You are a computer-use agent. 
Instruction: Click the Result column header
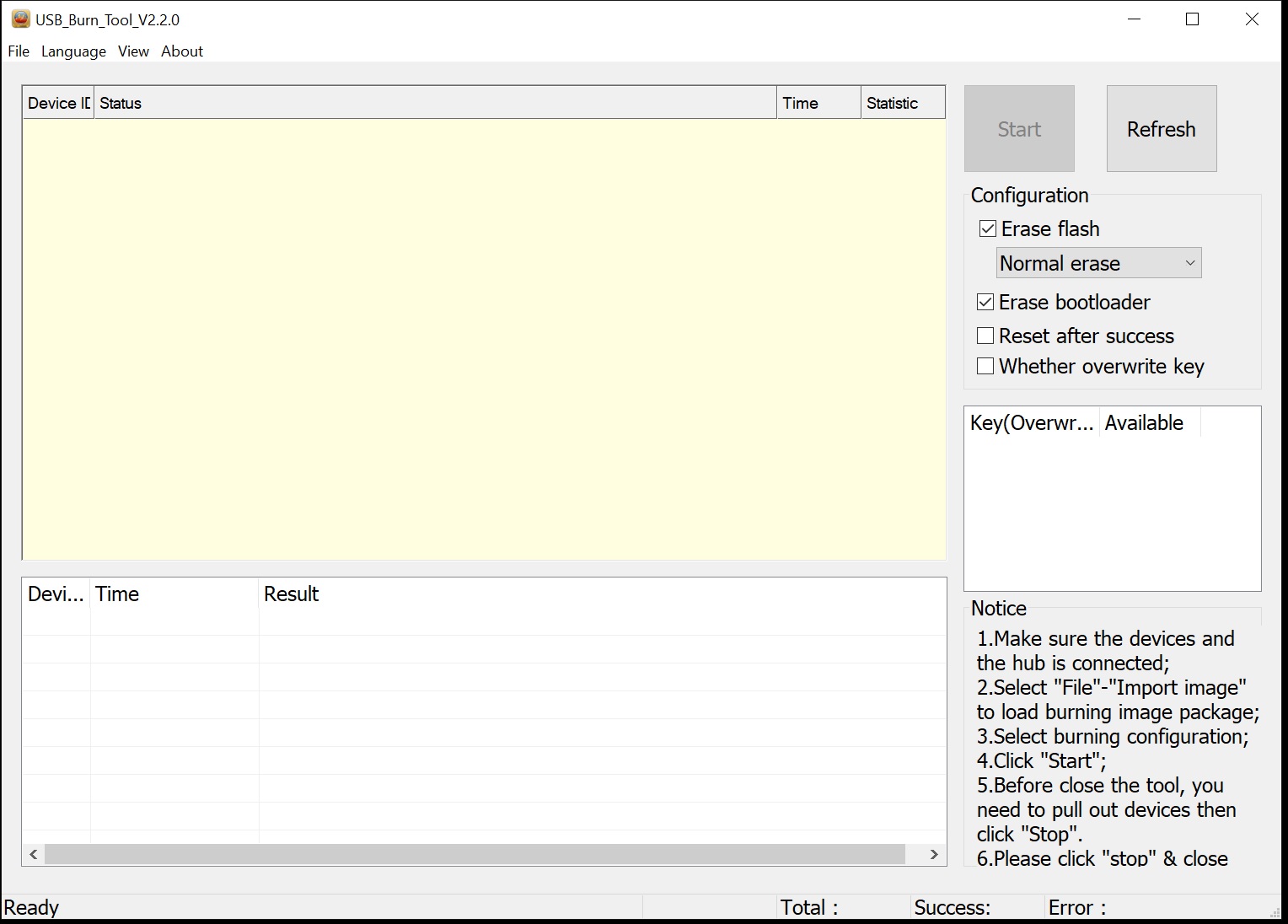click(x=602, y=594)
